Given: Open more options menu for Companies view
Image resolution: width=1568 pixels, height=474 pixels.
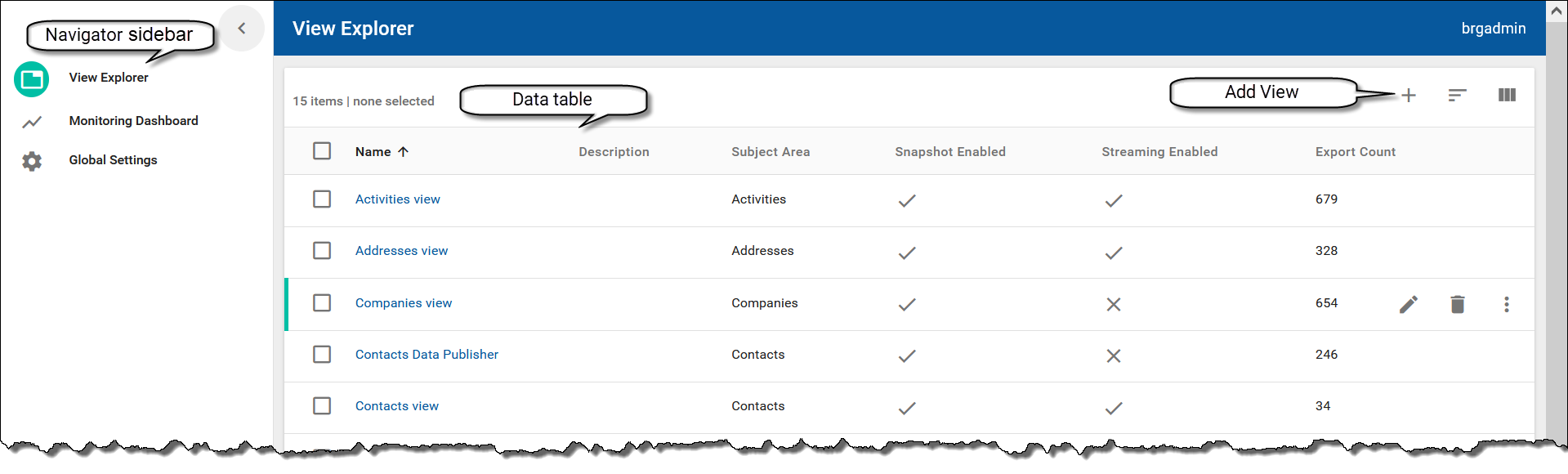Looking at the screenshot, I should [1506, 305].
